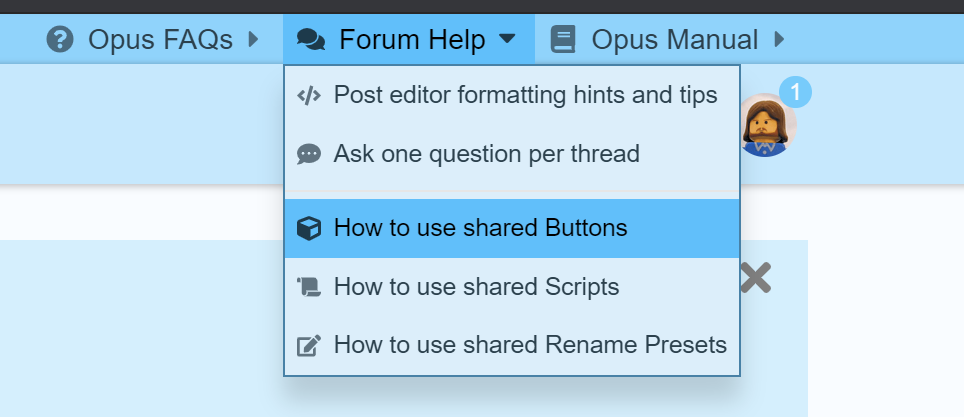Dismiss the banner with the gray X

[x=756, y=278]
